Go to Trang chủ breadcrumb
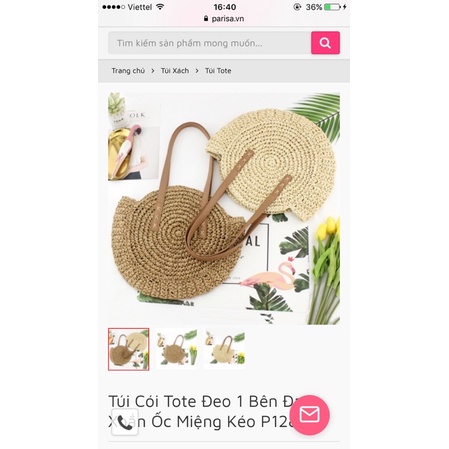The width and height of the screenshot is (449, 449). coord(128,71)
